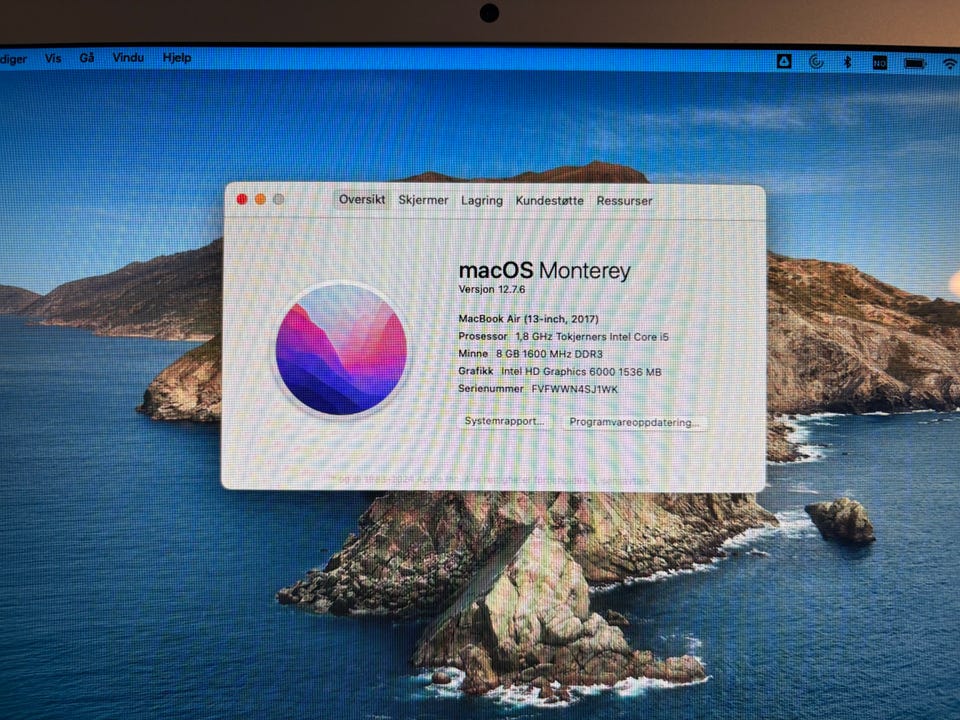Click the Minne '8 GB 1600 MHz DDR3' line

click(x=530, y=354)
